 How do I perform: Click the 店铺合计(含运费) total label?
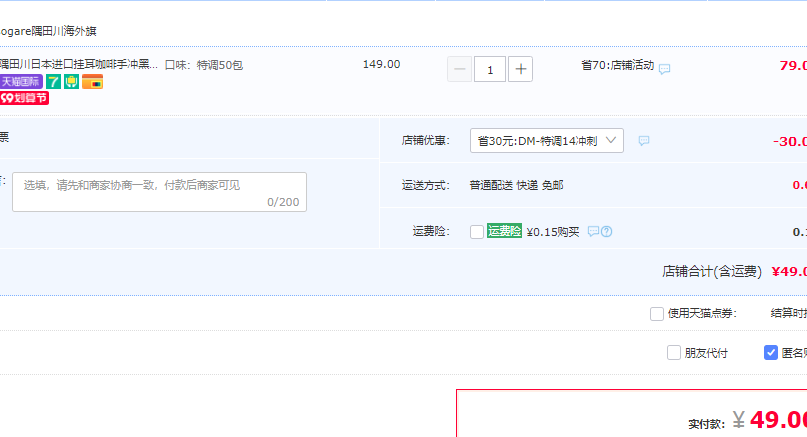tap(712, 271)
